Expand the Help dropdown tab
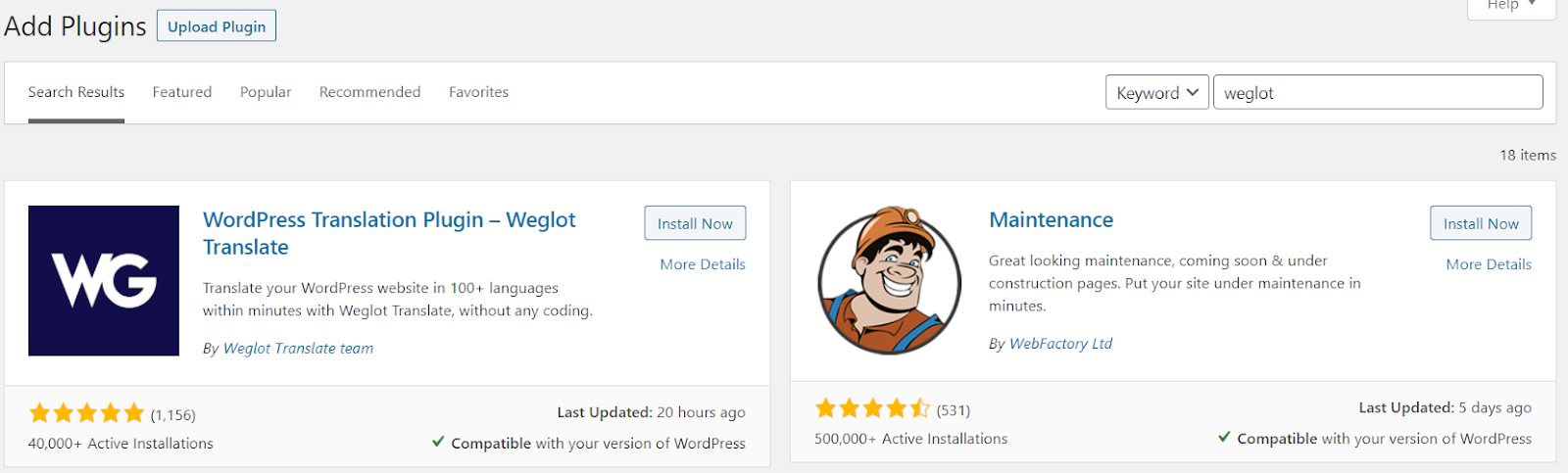 [x=1510, y=6]
